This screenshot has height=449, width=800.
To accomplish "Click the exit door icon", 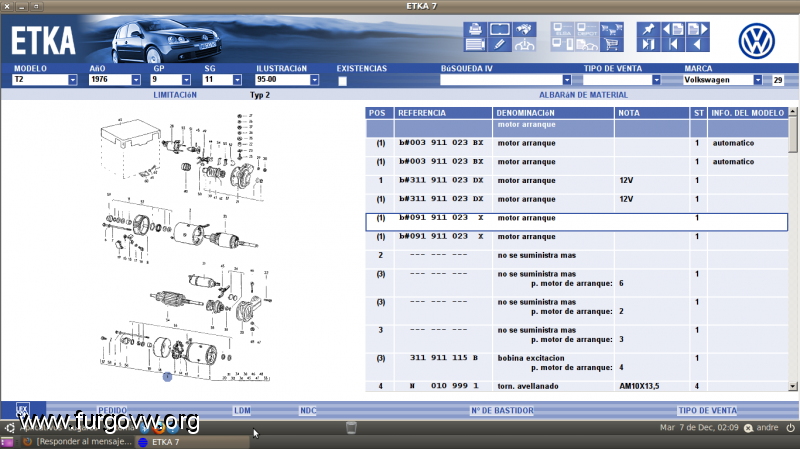I will click(648, 44).
